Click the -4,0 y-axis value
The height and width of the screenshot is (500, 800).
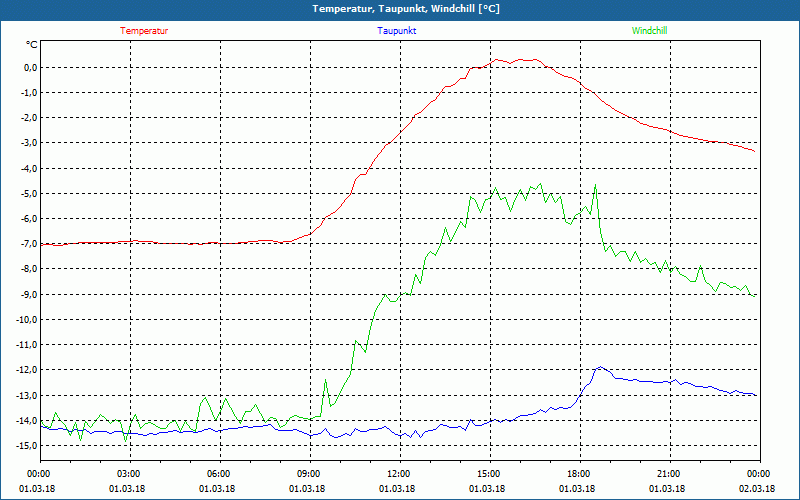[x=29, y=168]
